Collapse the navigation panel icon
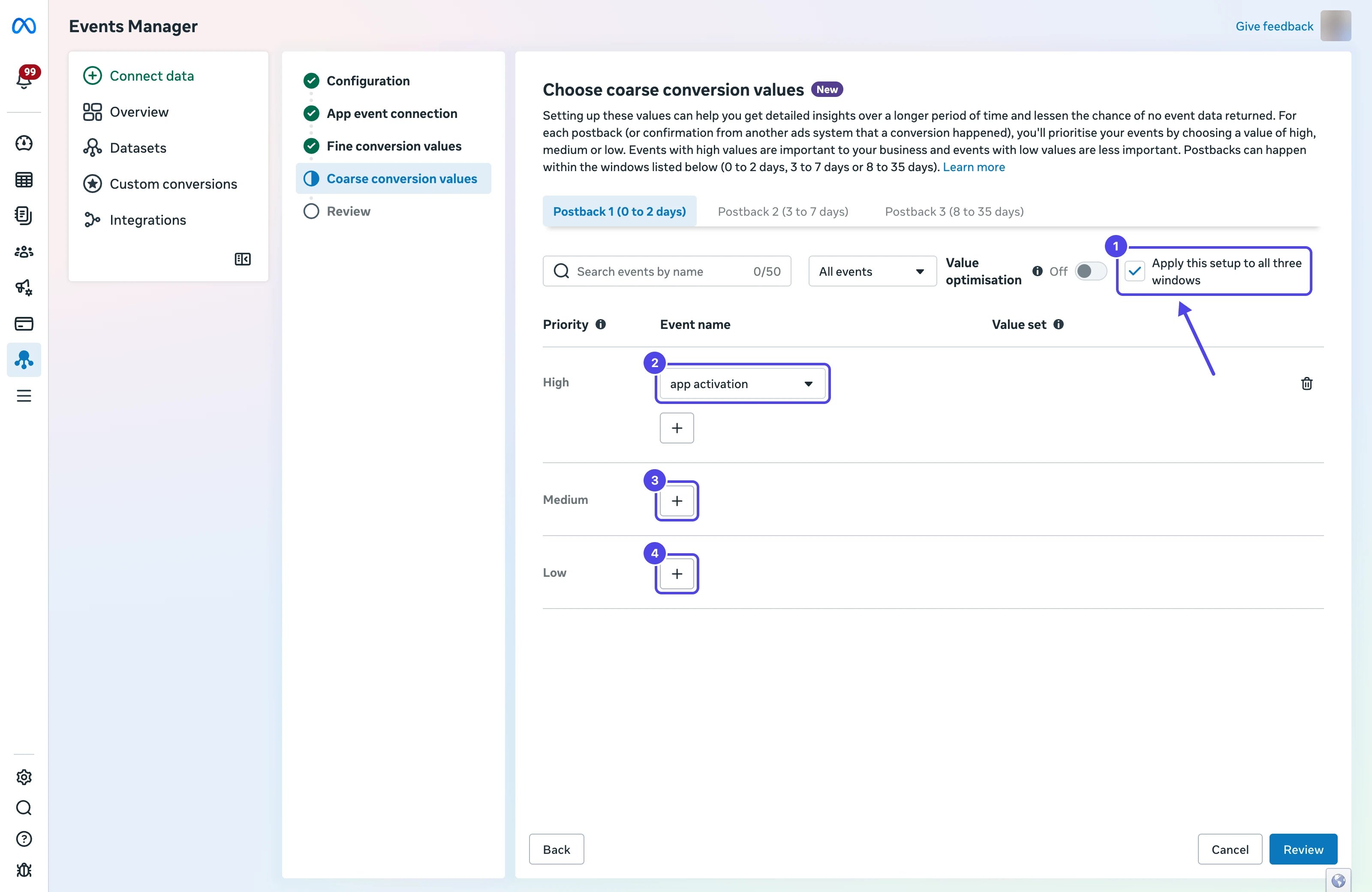This screenshot has height=892, width=1372. [243, 259]
